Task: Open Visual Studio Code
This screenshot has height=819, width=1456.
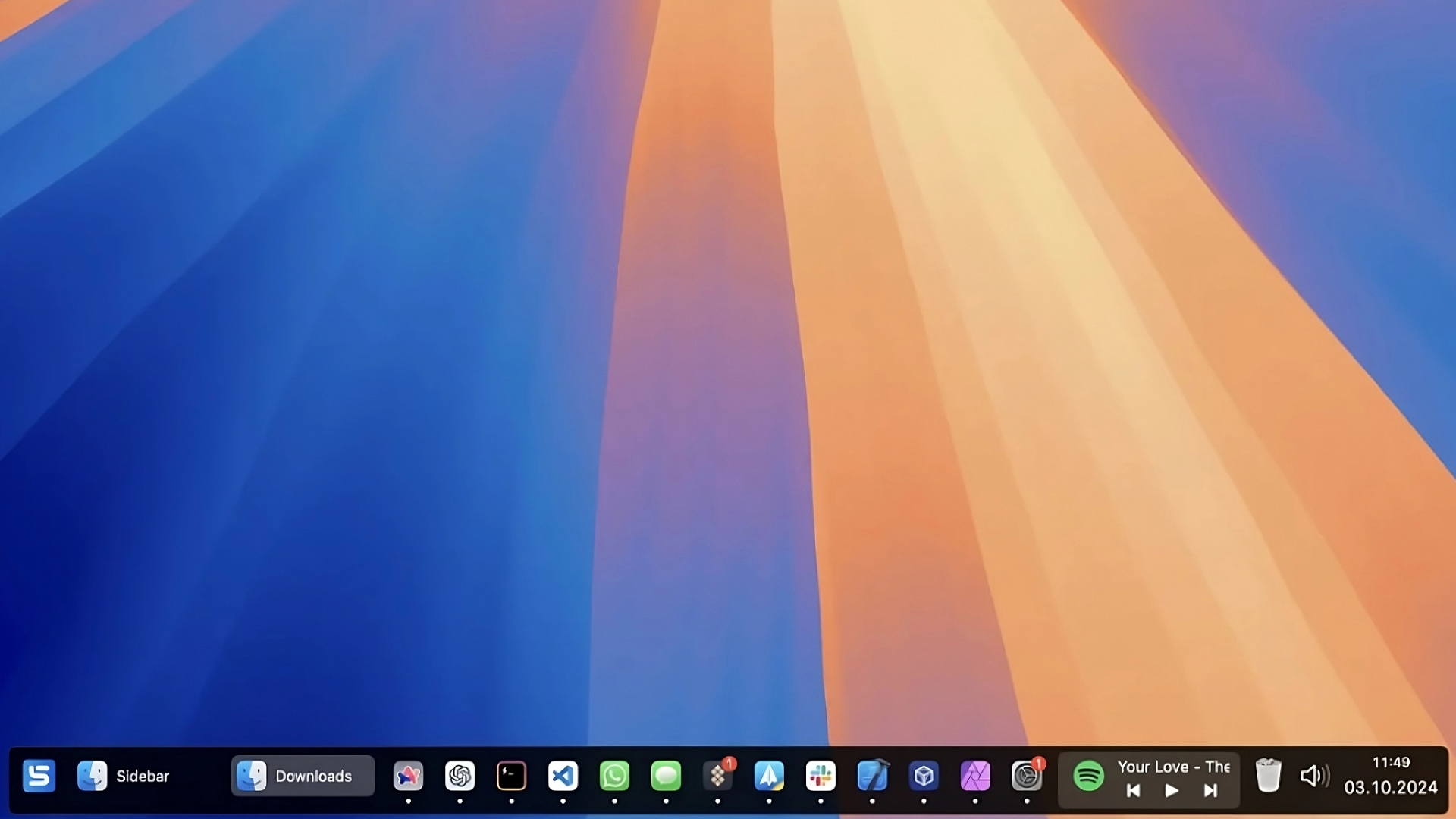Action: (x=563, y=776)
